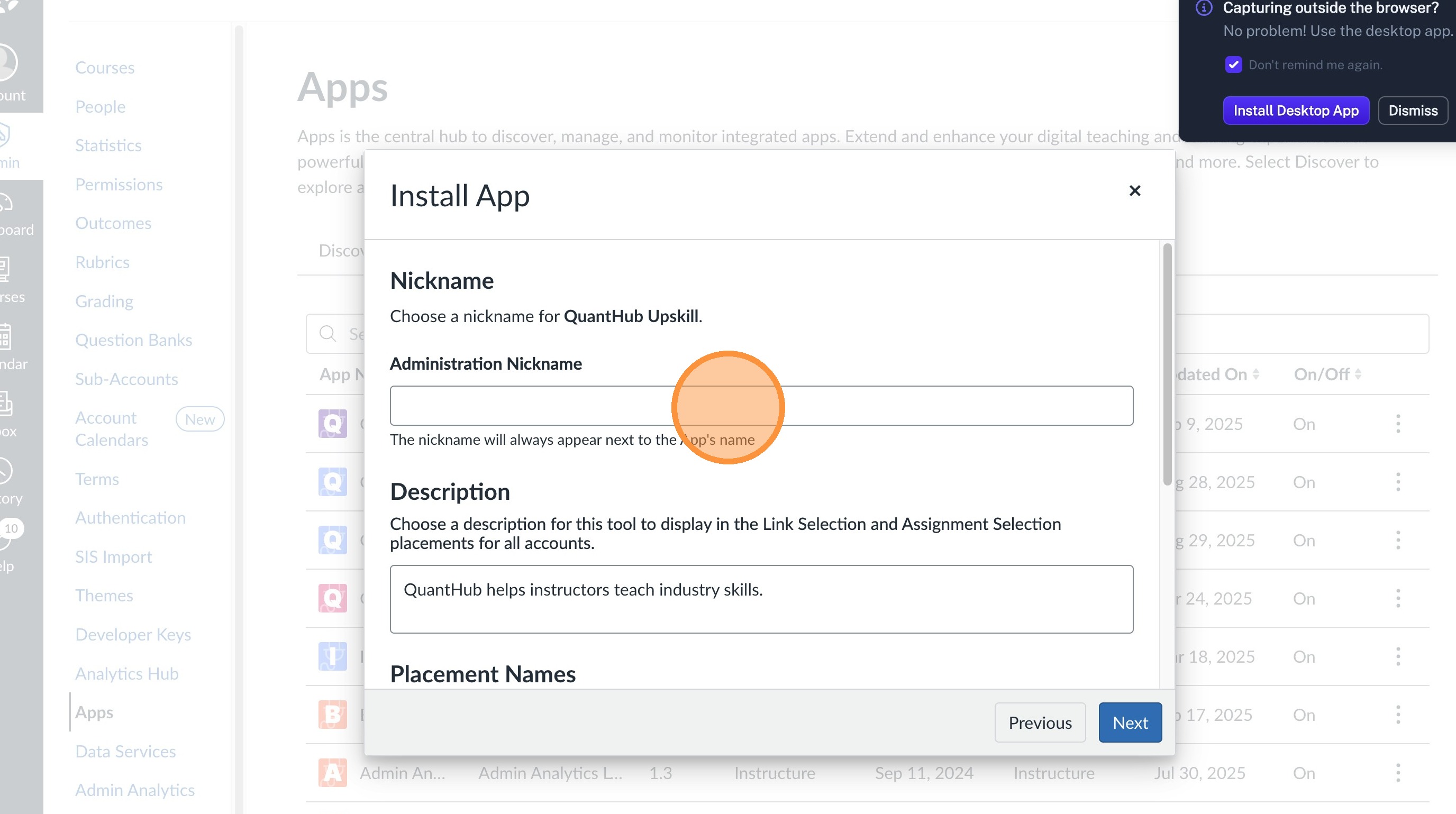Click the search magnifier icon
Screen dimensions: 1456x814
(x=328, y=334)
